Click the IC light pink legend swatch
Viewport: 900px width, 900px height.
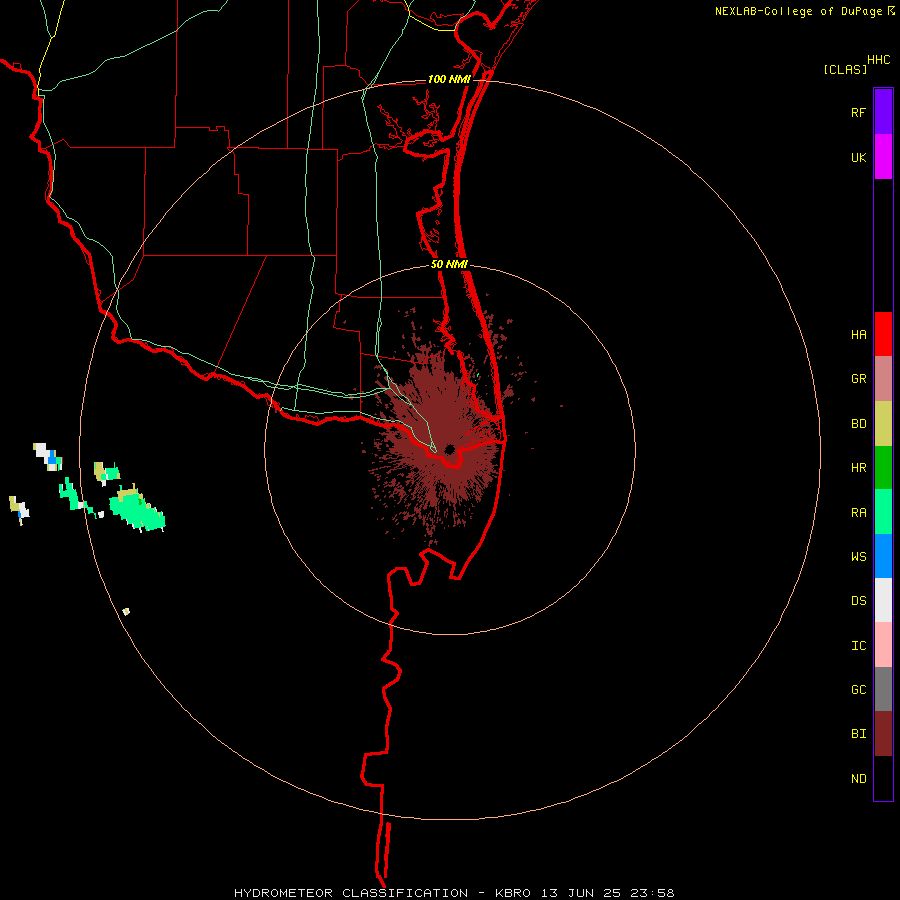click(x=883, y=645)
